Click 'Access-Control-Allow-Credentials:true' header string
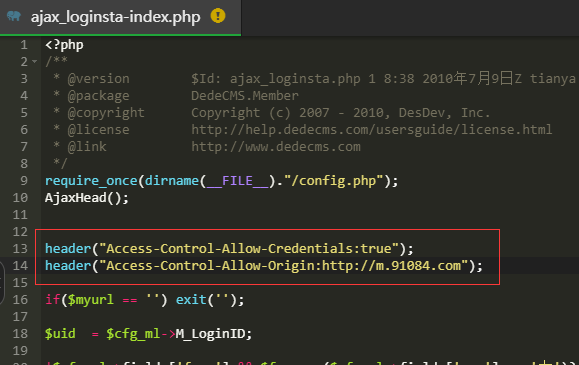Image resolution: width=579 pixels, height=365 pixels. pyautogui.click(x=249, y=249)
